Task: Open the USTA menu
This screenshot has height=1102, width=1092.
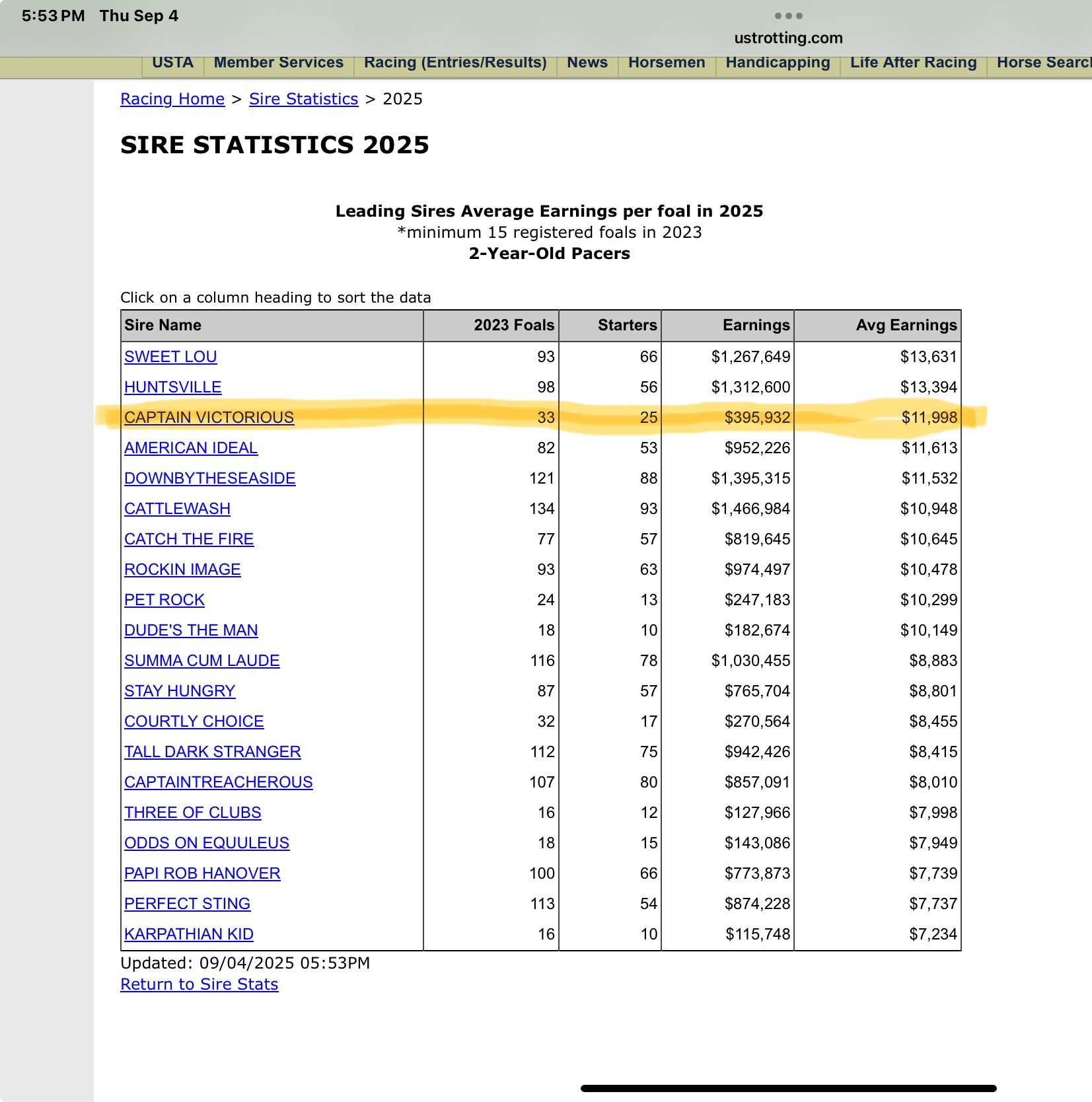Action: (172, 63)
